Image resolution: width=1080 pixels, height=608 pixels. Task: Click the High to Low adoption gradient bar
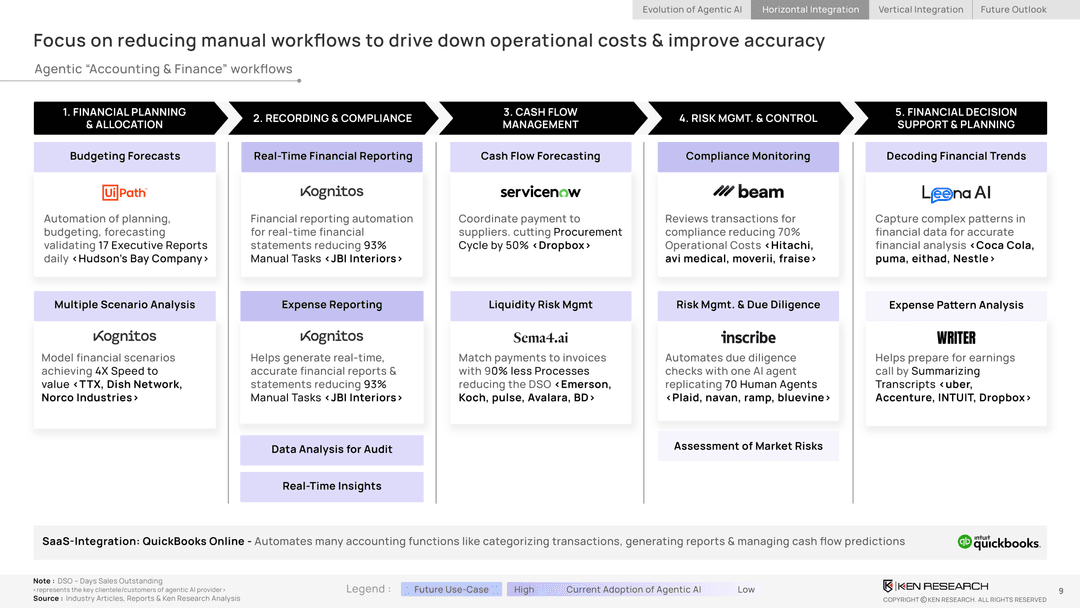click(632, 590)
